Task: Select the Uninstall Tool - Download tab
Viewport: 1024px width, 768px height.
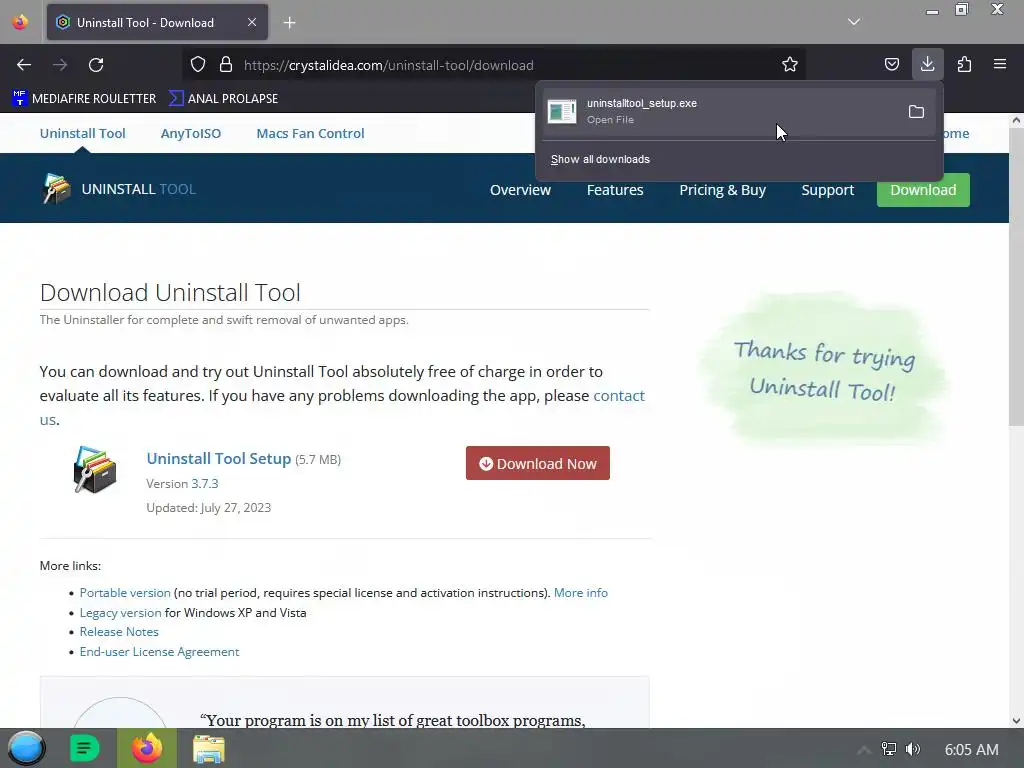Action: coord(157,22)
